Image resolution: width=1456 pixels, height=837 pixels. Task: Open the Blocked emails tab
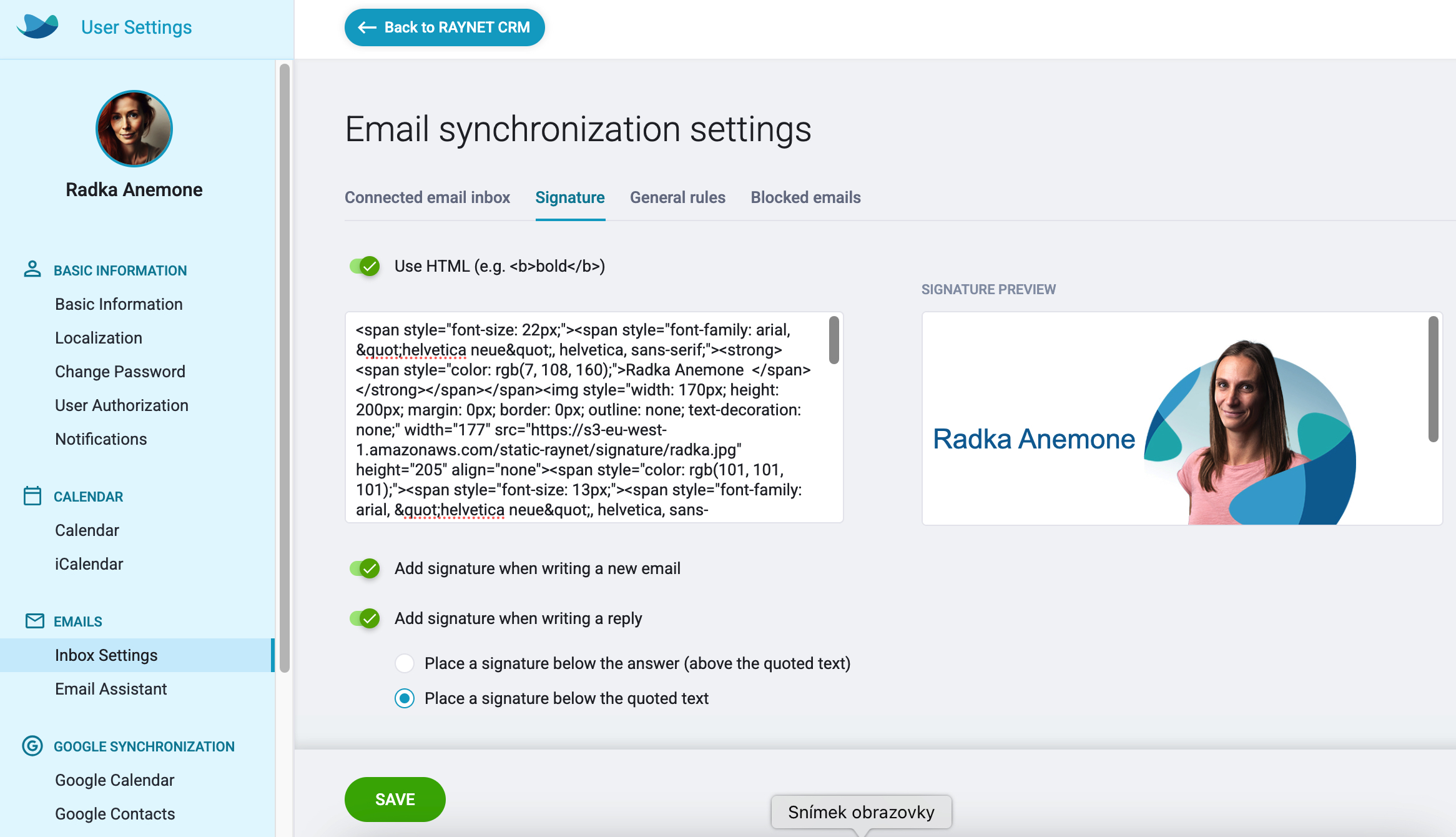click(805, 197)
